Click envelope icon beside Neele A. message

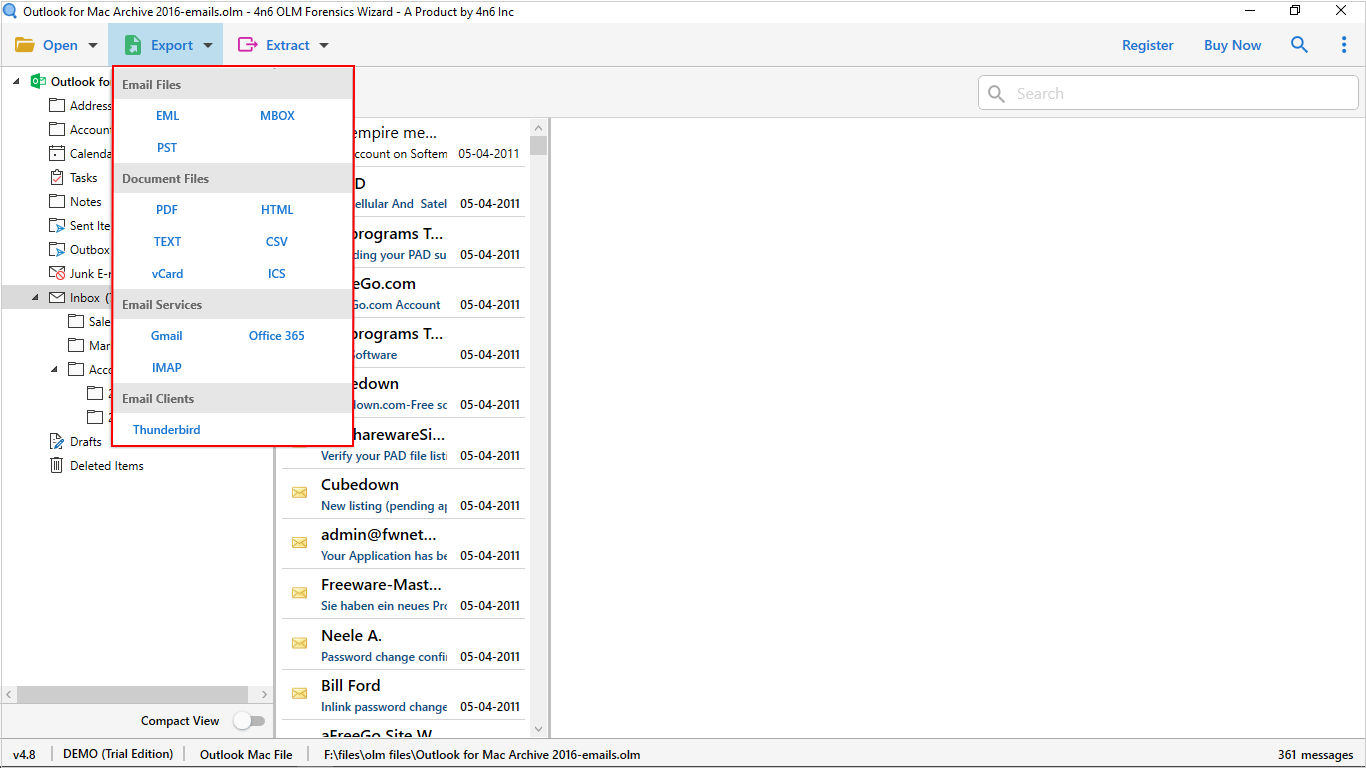299,643
